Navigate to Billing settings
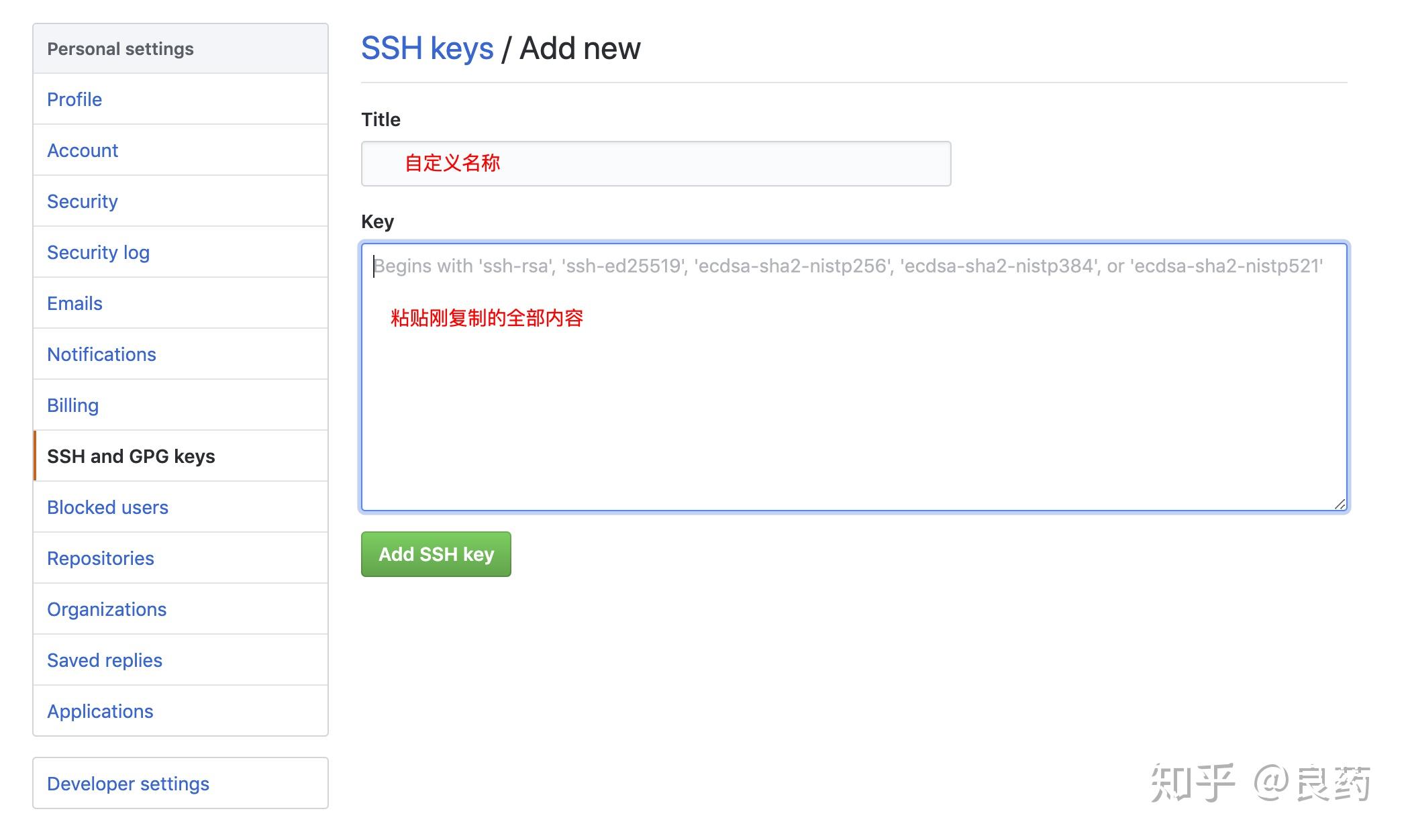Image resolution: width=1408 pixels, height=840 pixels. (x=72, y=405)
